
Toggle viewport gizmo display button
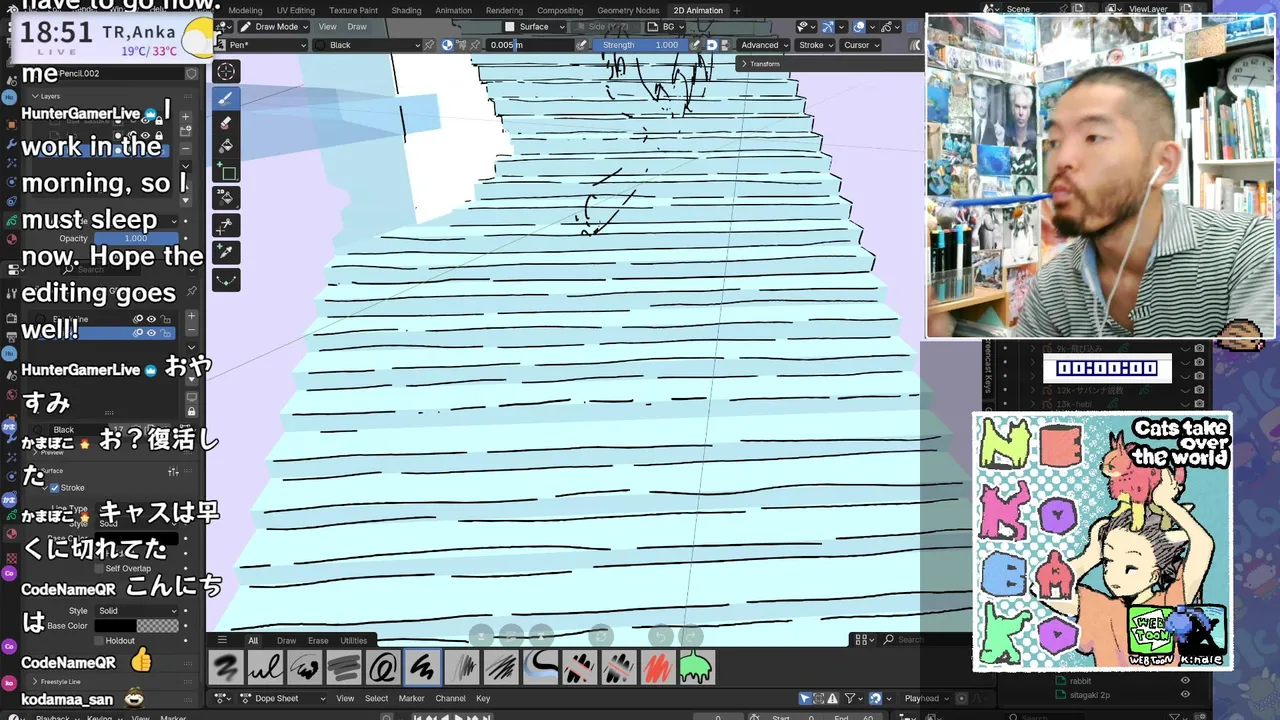click(x=830, y=27)
